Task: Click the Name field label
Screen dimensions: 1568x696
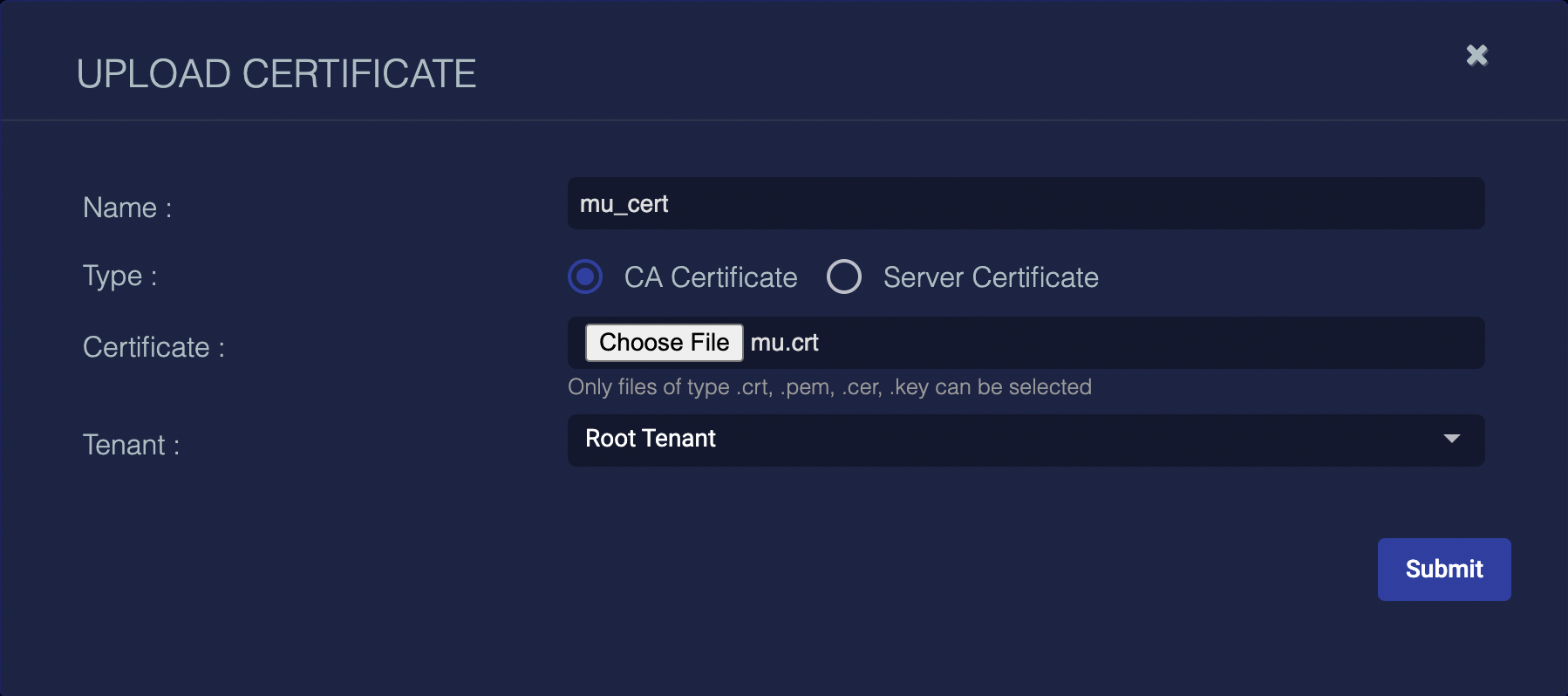Action: click(x=127, y=208)
